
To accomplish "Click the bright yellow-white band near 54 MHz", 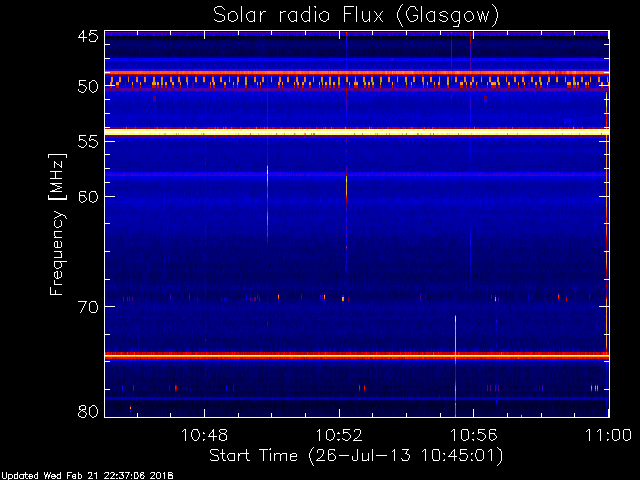I will pos(357,132).
